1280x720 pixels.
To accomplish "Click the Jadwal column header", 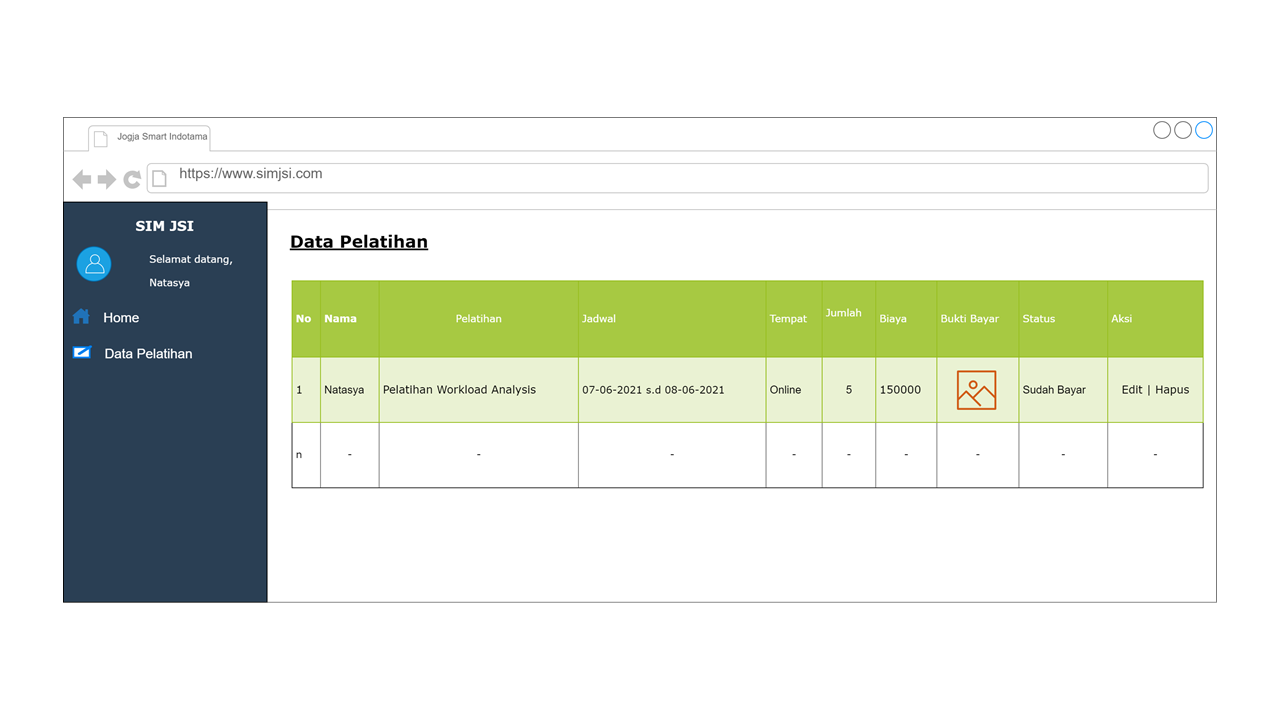I will 599,319.
